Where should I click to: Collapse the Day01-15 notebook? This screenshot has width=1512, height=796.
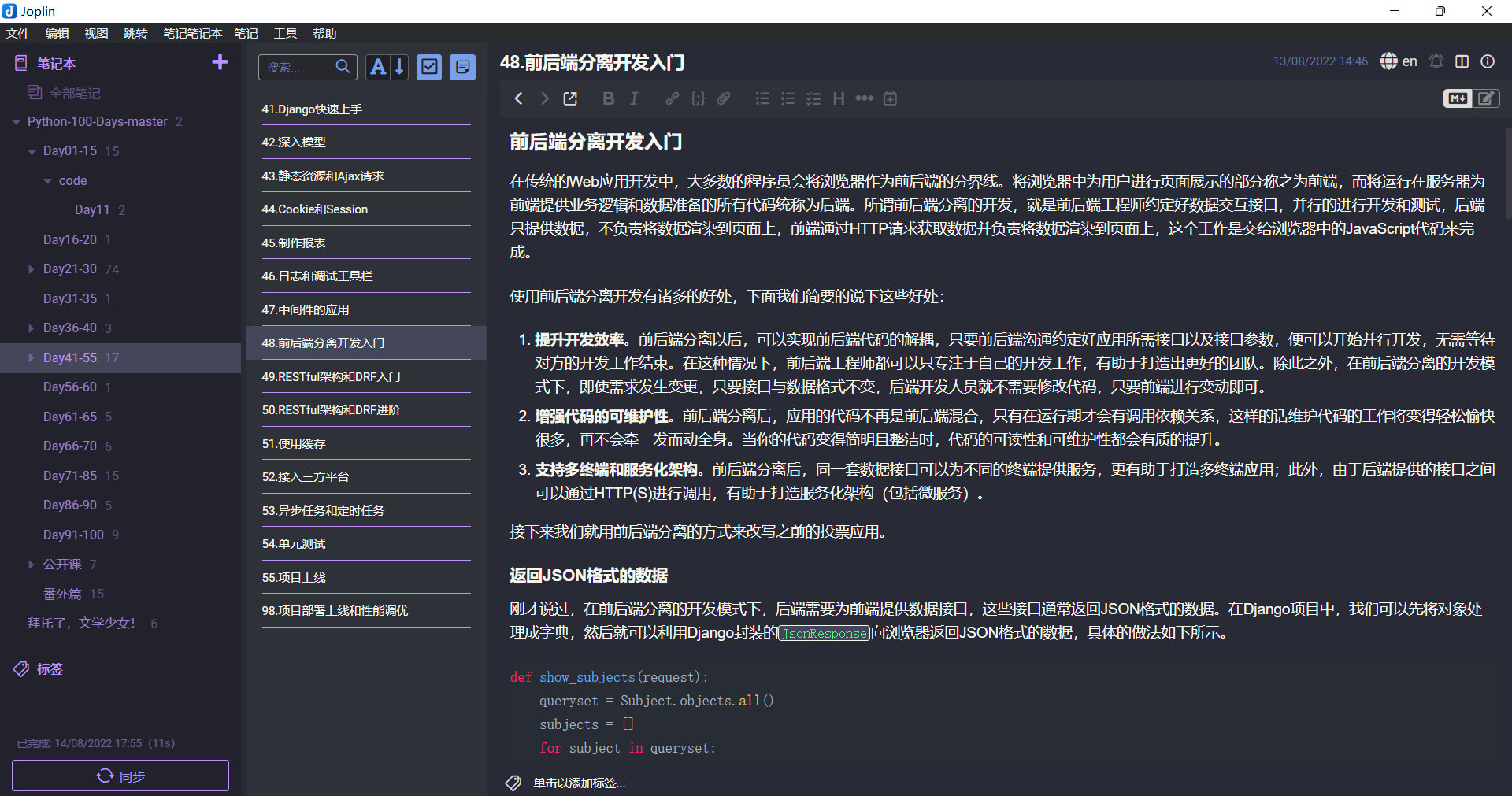pyautogui.click(x=31, y=151)
